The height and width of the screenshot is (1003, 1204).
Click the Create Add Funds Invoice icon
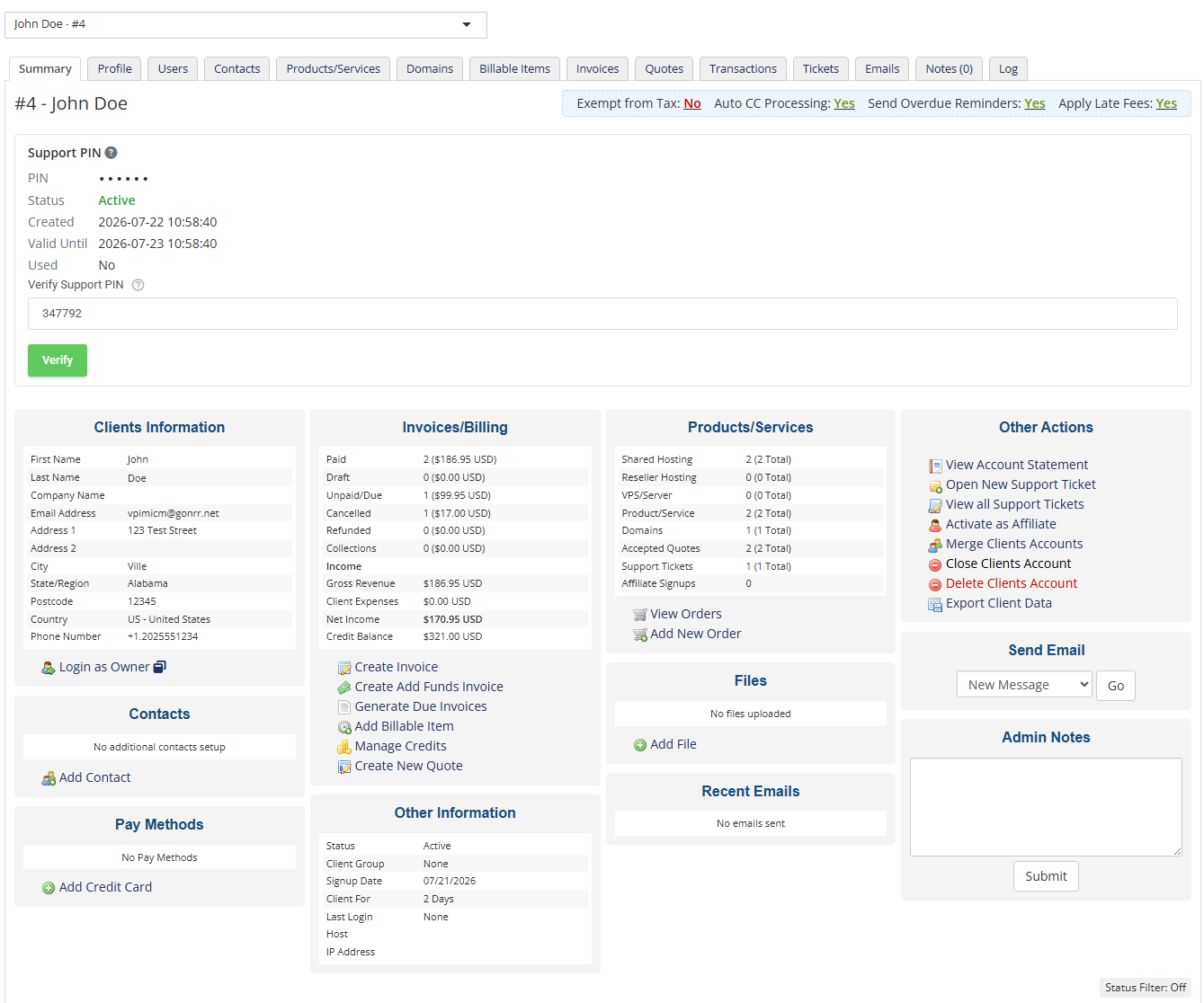point(344,688)
